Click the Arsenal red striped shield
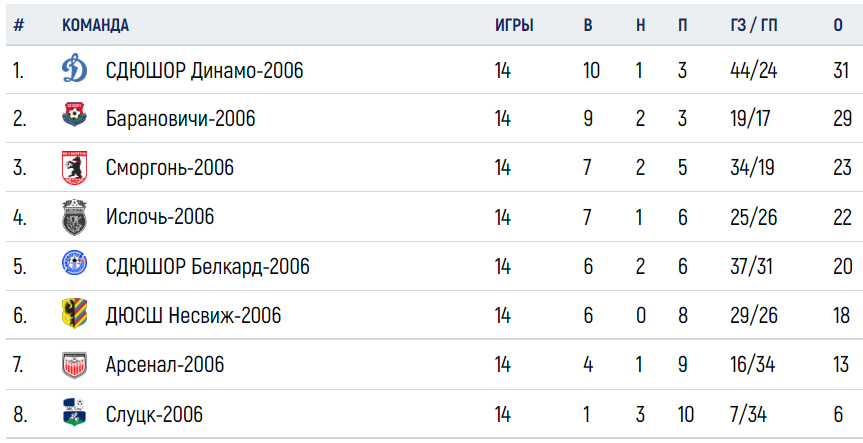The width and height of the screenshot is (863, 443). [74, 365]
